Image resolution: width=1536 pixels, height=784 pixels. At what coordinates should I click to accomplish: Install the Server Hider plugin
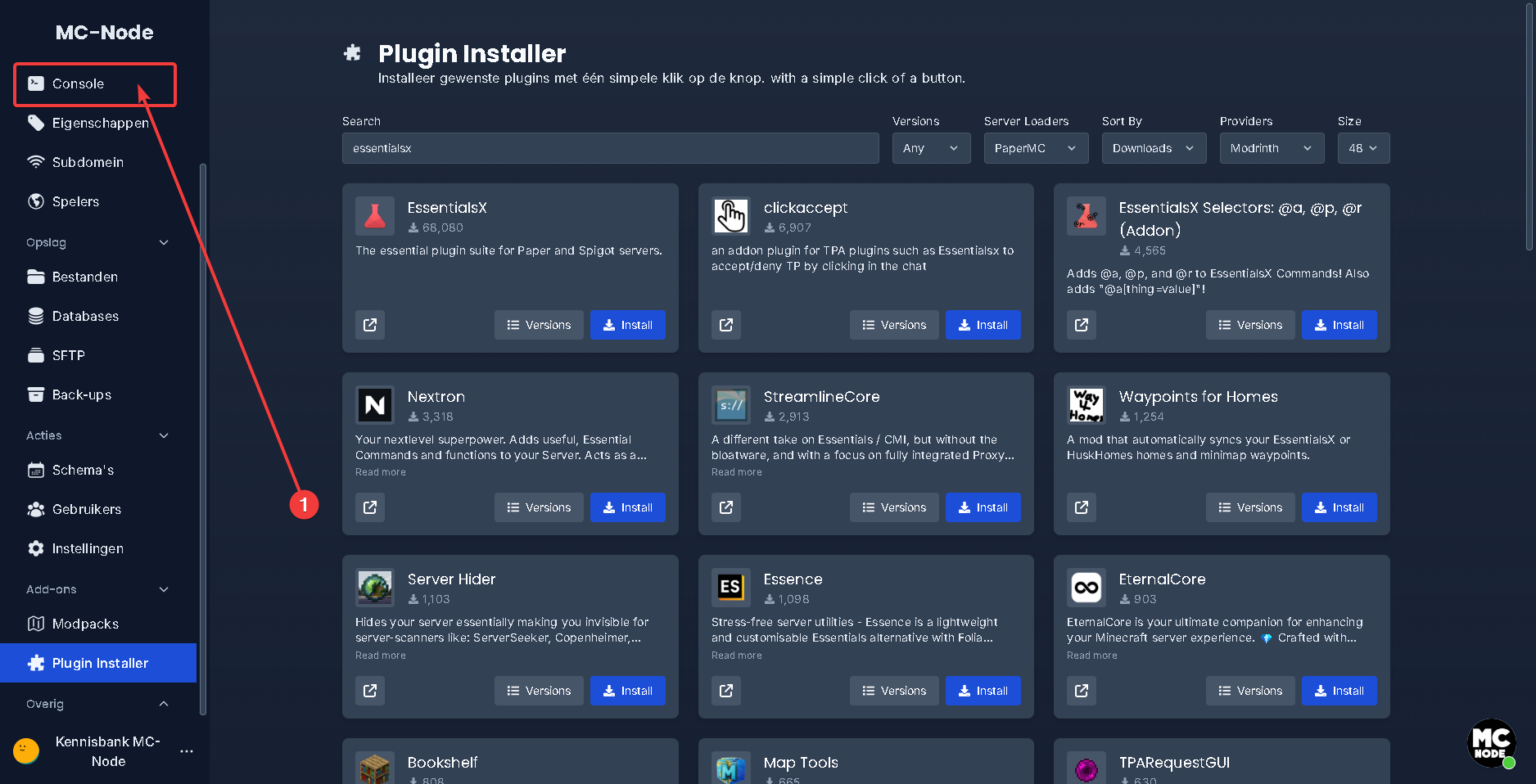628,691
